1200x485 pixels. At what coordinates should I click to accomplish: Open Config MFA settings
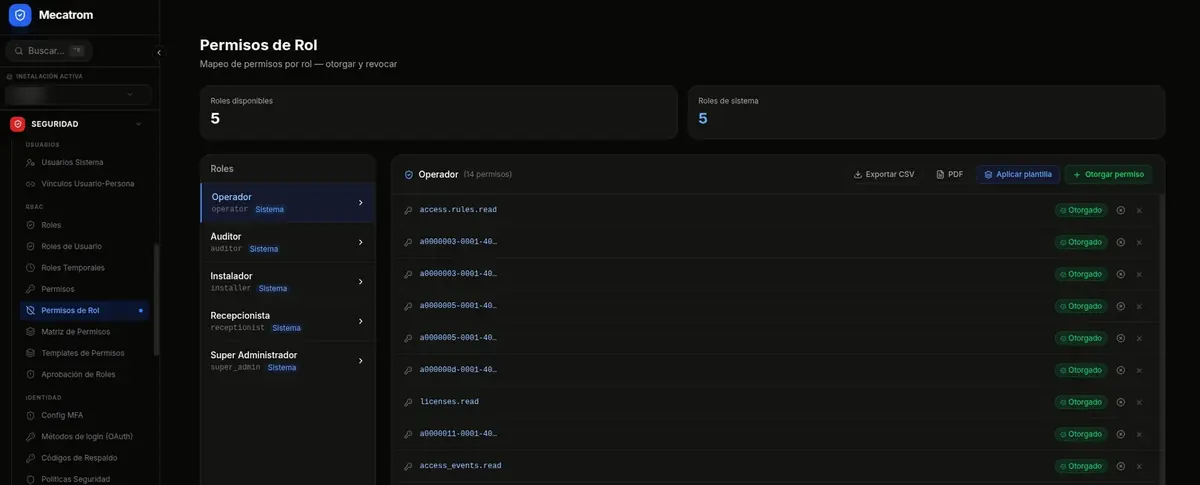point(85,415)
